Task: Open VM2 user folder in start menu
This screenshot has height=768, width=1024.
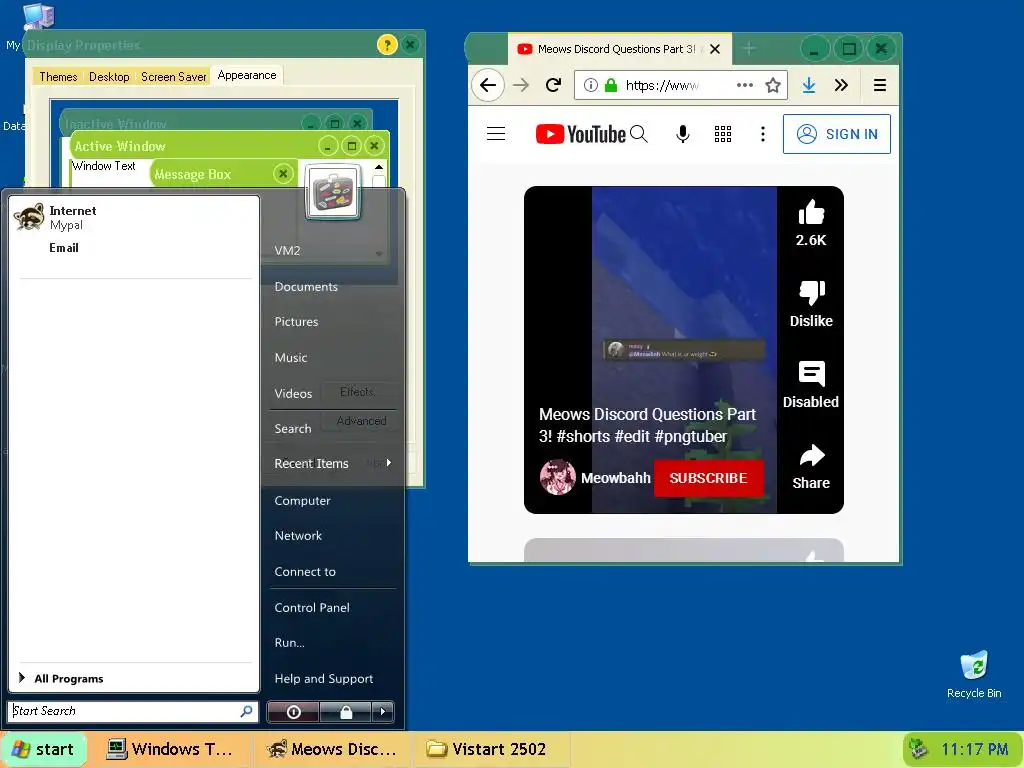Action: [287, 251]
